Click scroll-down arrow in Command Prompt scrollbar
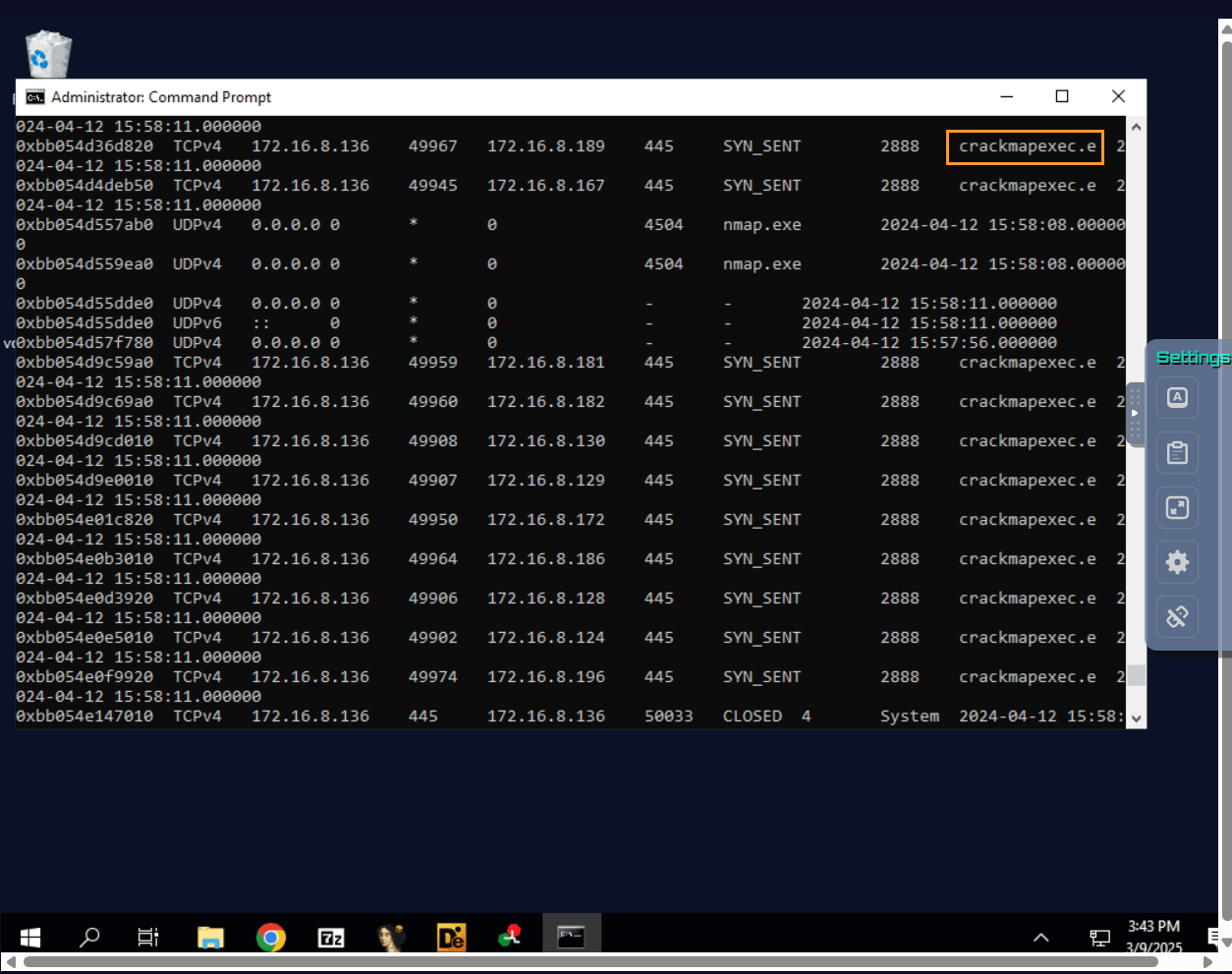The width and height of the screenshot is (1232, 974). tap(1137, 718)
